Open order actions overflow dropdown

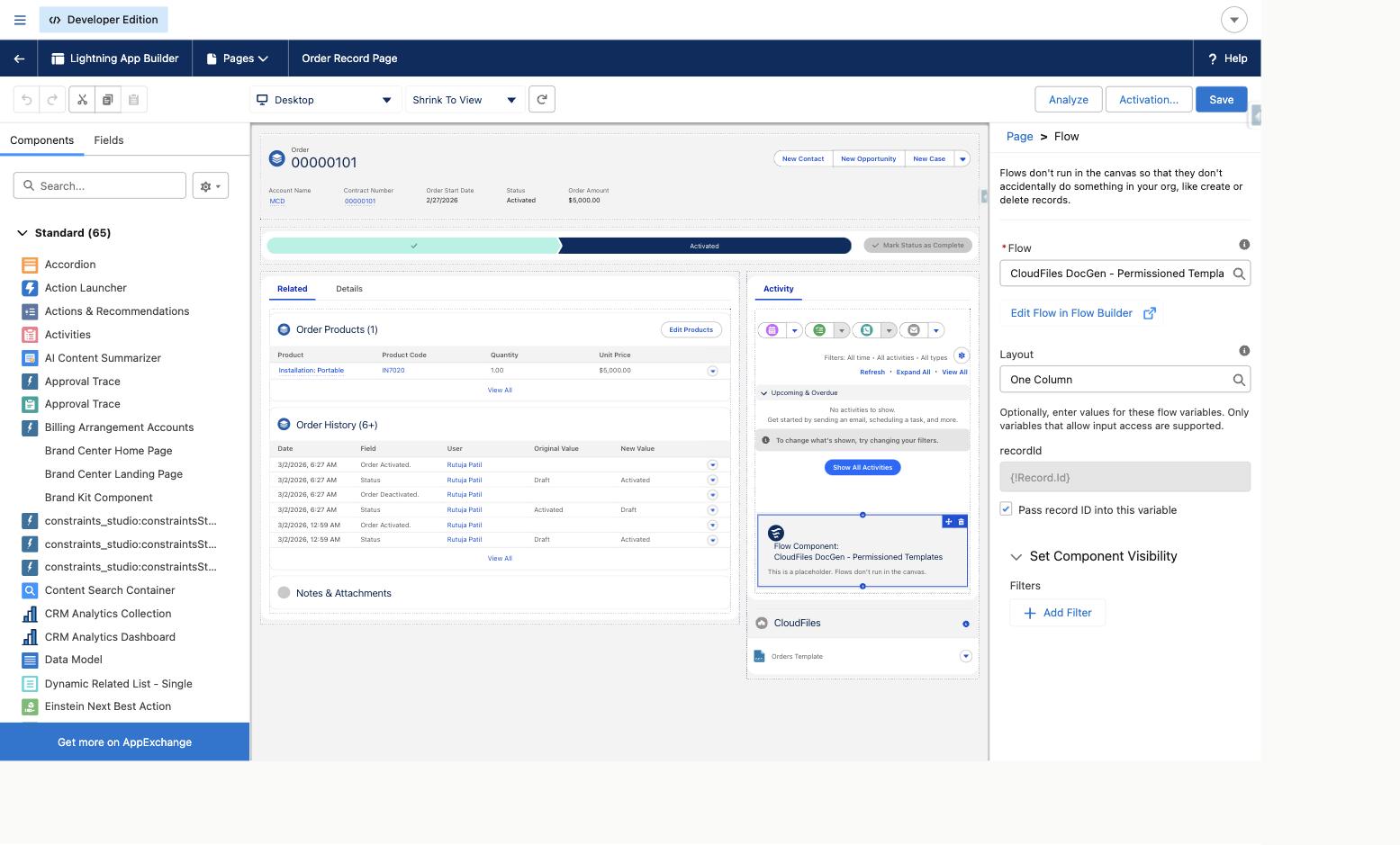coord(962,159)
